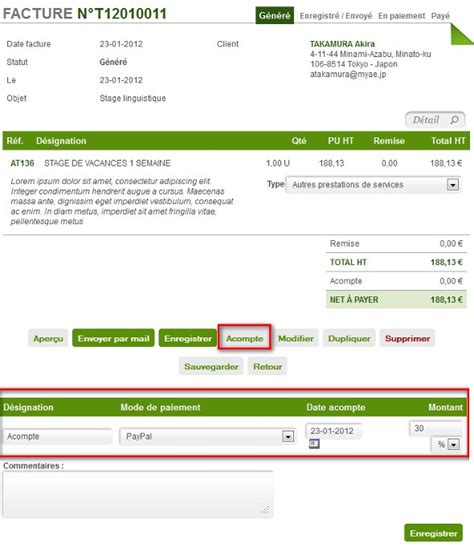Screen dimensions: 474x547
Task: Click the quantity value 1,00 U
Action: 278,163
